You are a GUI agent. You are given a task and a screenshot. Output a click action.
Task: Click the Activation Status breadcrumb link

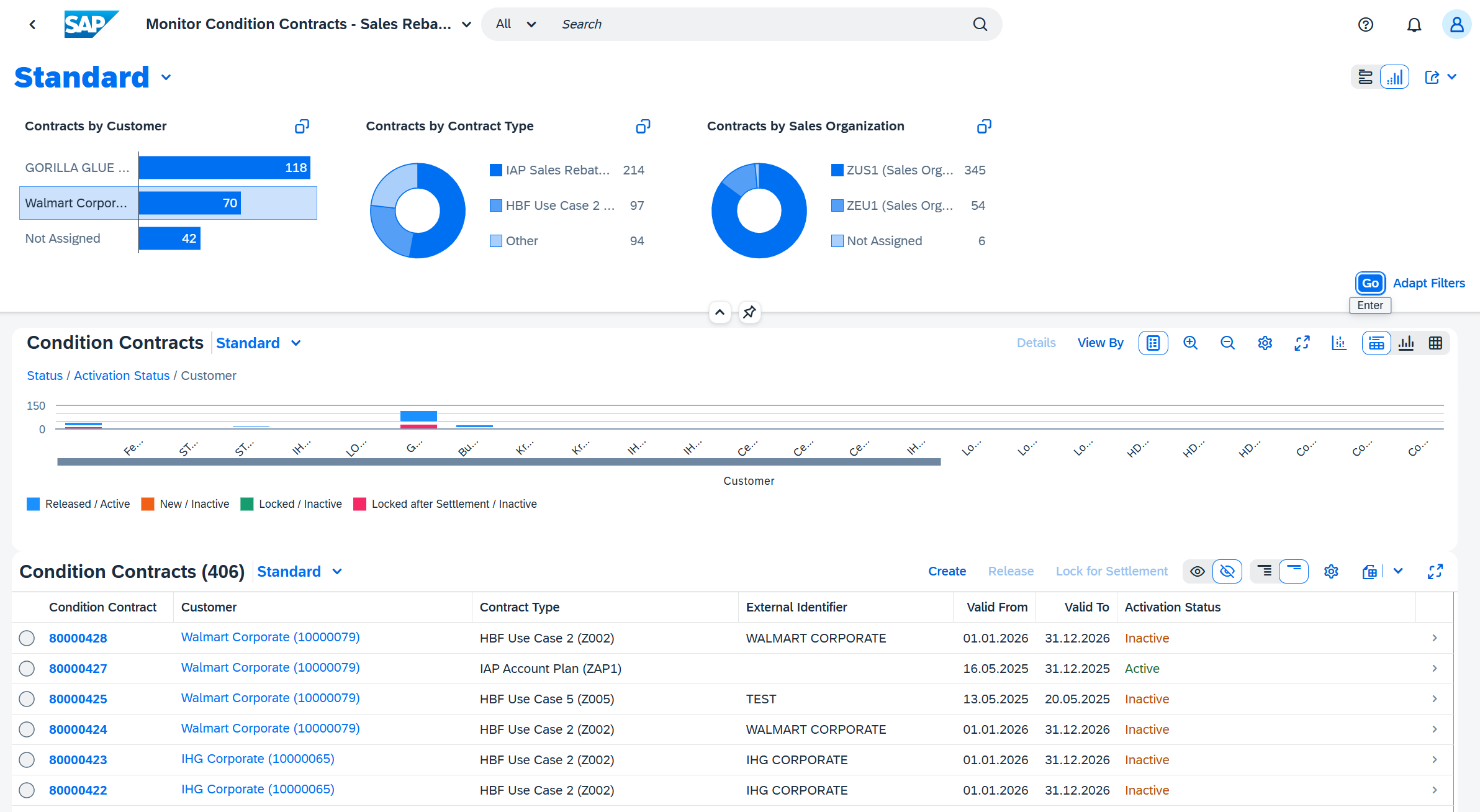(x=122, y=376)
